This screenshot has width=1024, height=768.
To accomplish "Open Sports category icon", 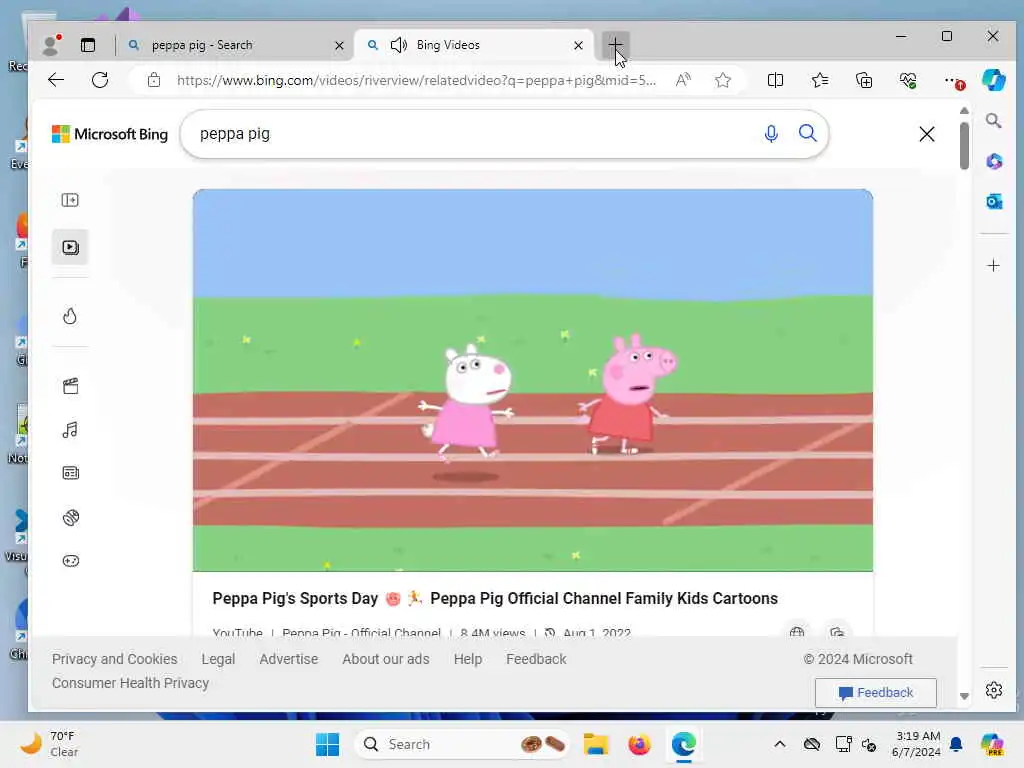I will pos(71,517).
